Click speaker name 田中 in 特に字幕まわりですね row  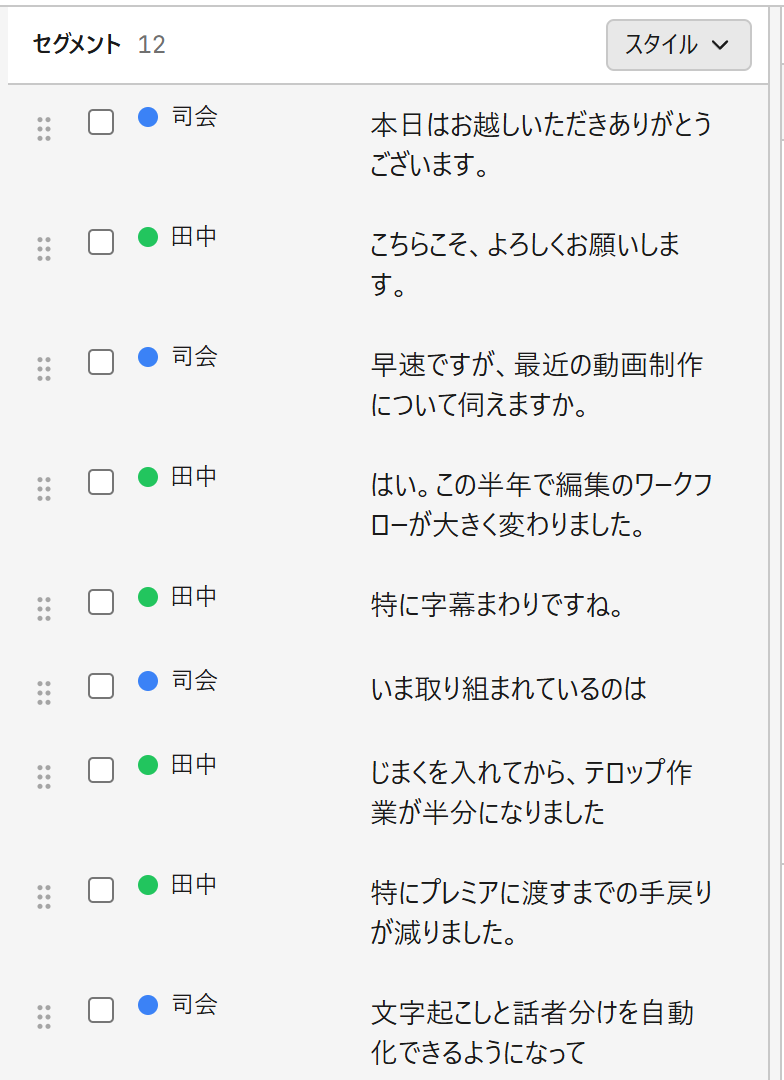[194, 596]
